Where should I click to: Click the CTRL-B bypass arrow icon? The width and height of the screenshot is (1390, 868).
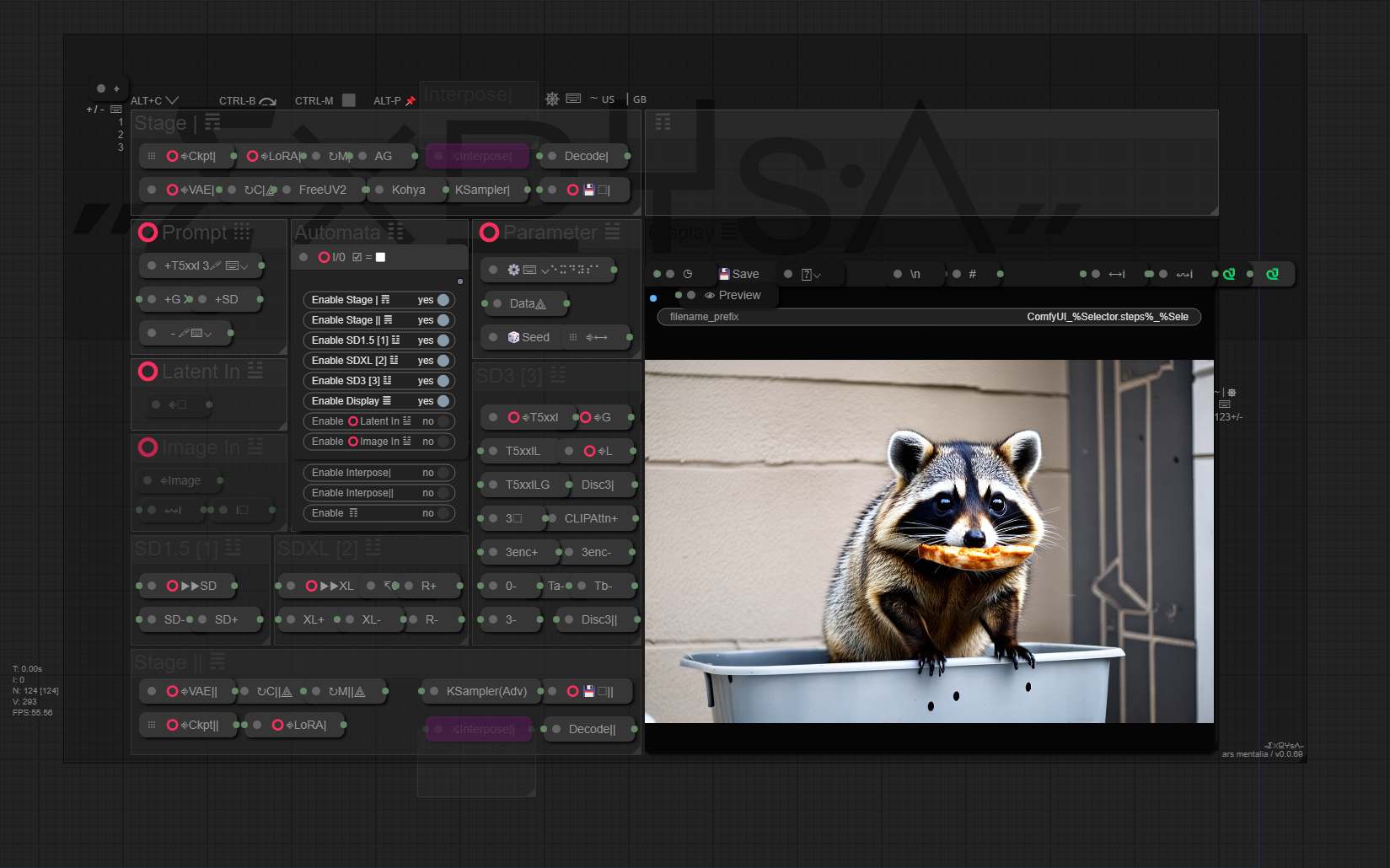[267, 100]
